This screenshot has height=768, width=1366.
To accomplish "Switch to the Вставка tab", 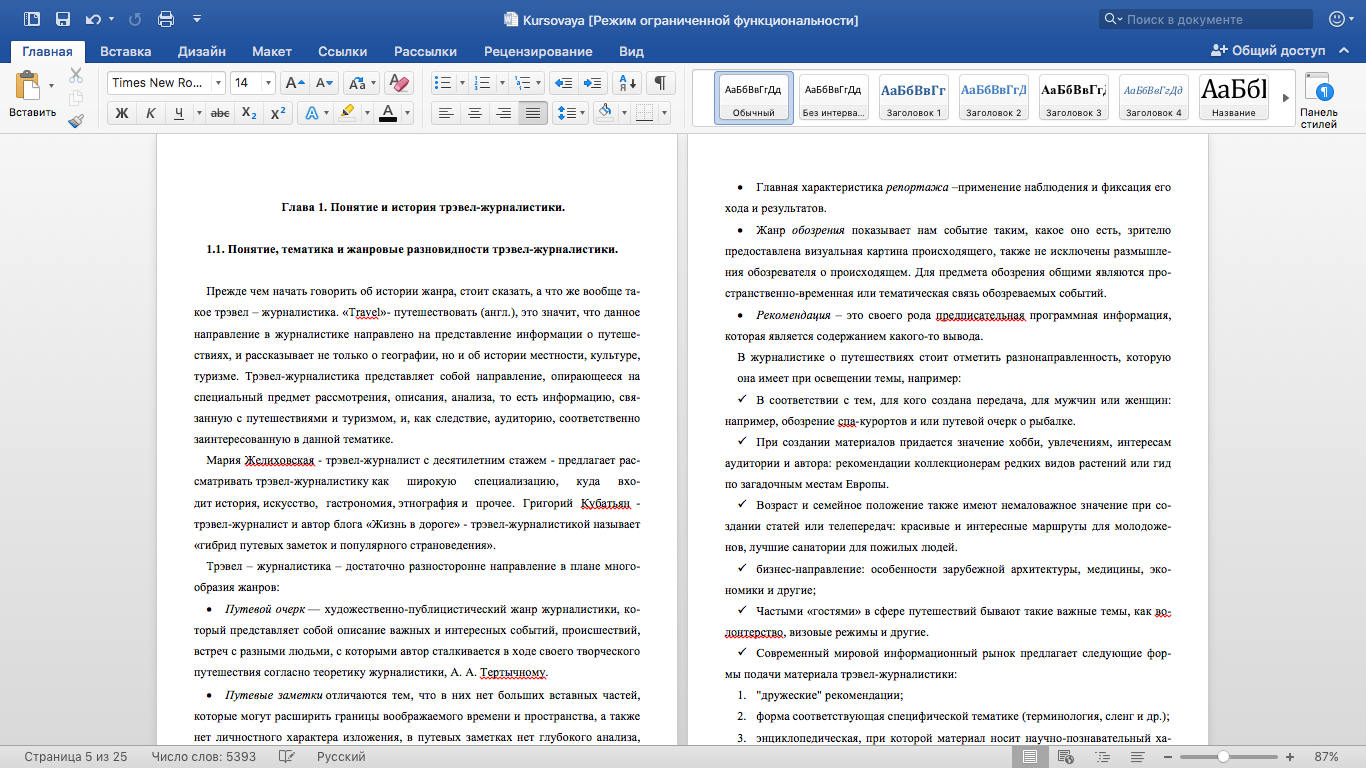I will (x=126, y=51).
